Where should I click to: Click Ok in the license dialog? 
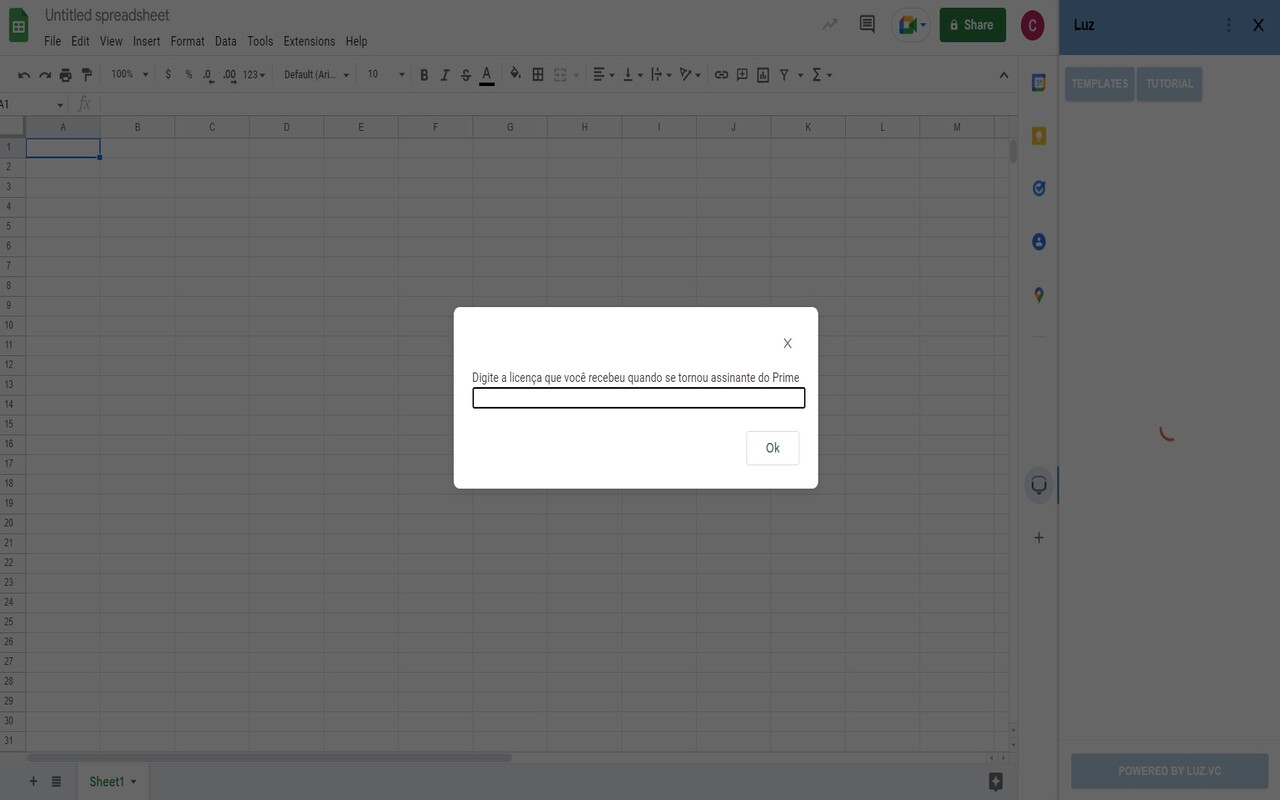[772, 448]
